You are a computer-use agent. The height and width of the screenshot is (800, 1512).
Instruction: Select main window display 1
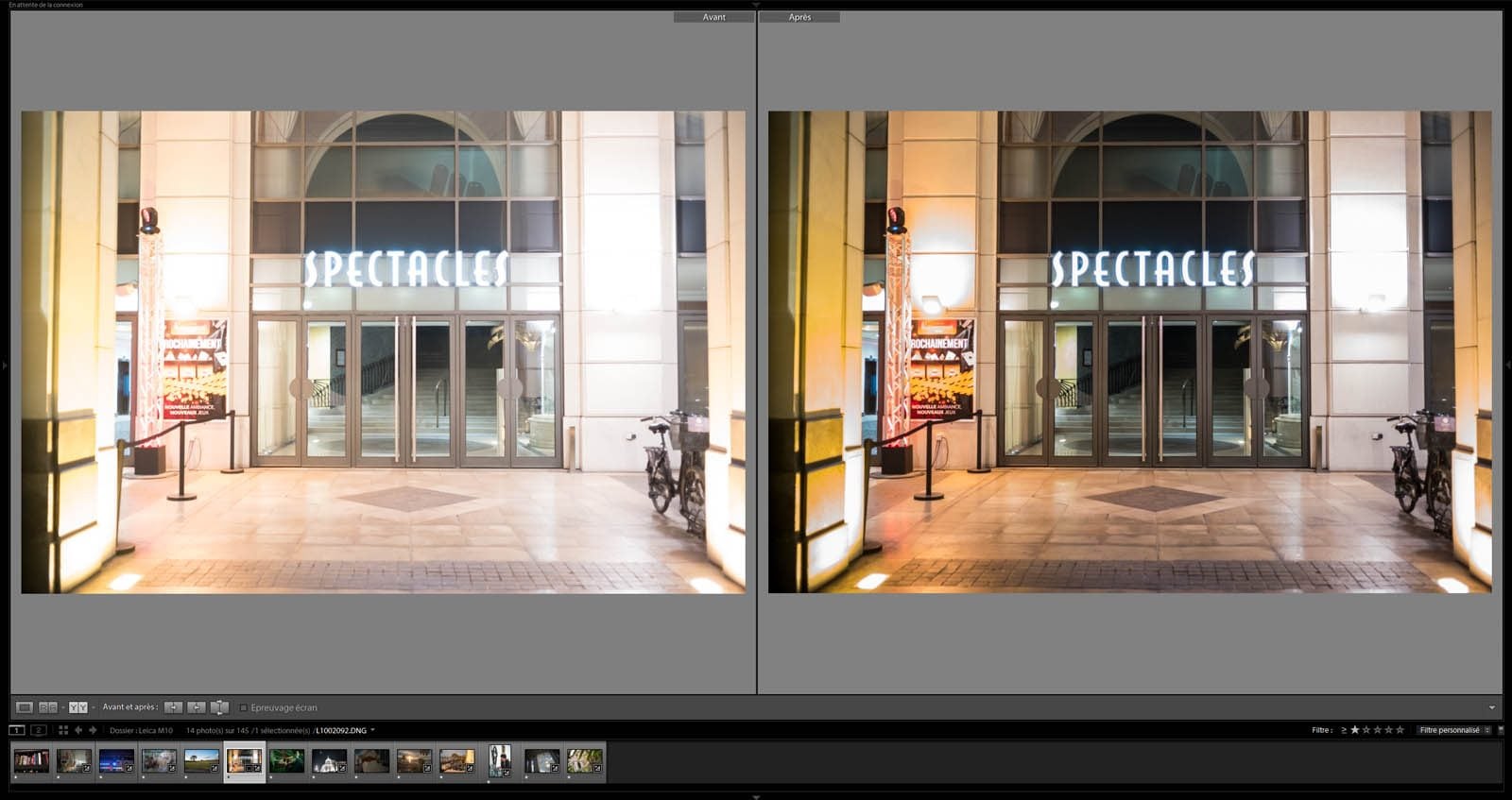pyautogui.click(x=16, y=730)
